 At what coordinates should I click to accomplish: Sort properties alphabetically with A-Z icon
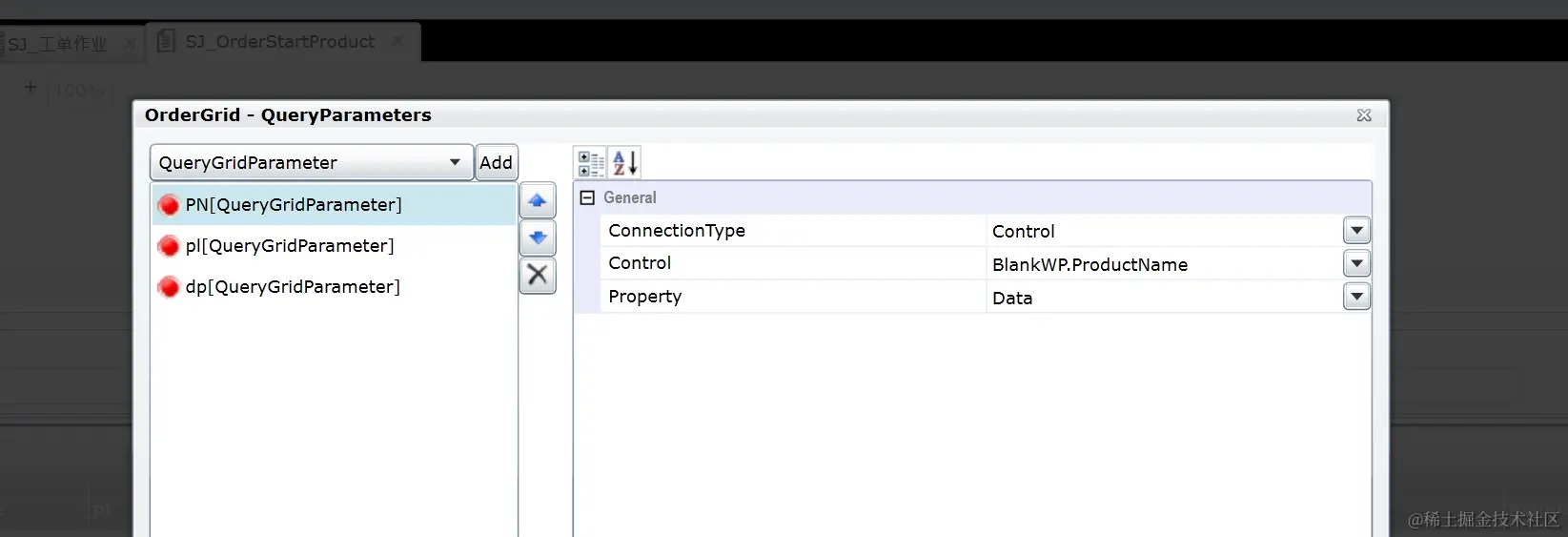tap(624, 163)
